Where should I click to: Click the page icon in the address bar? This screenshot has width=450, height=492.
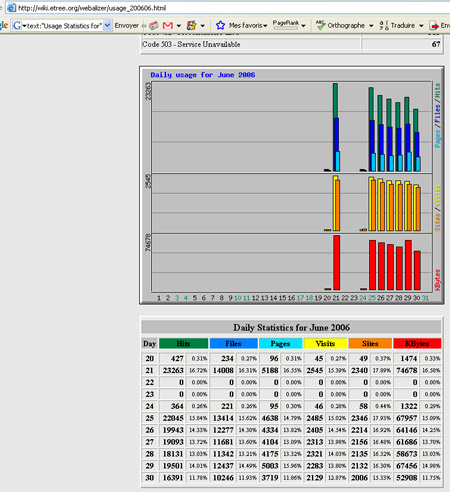pos(11,8)
